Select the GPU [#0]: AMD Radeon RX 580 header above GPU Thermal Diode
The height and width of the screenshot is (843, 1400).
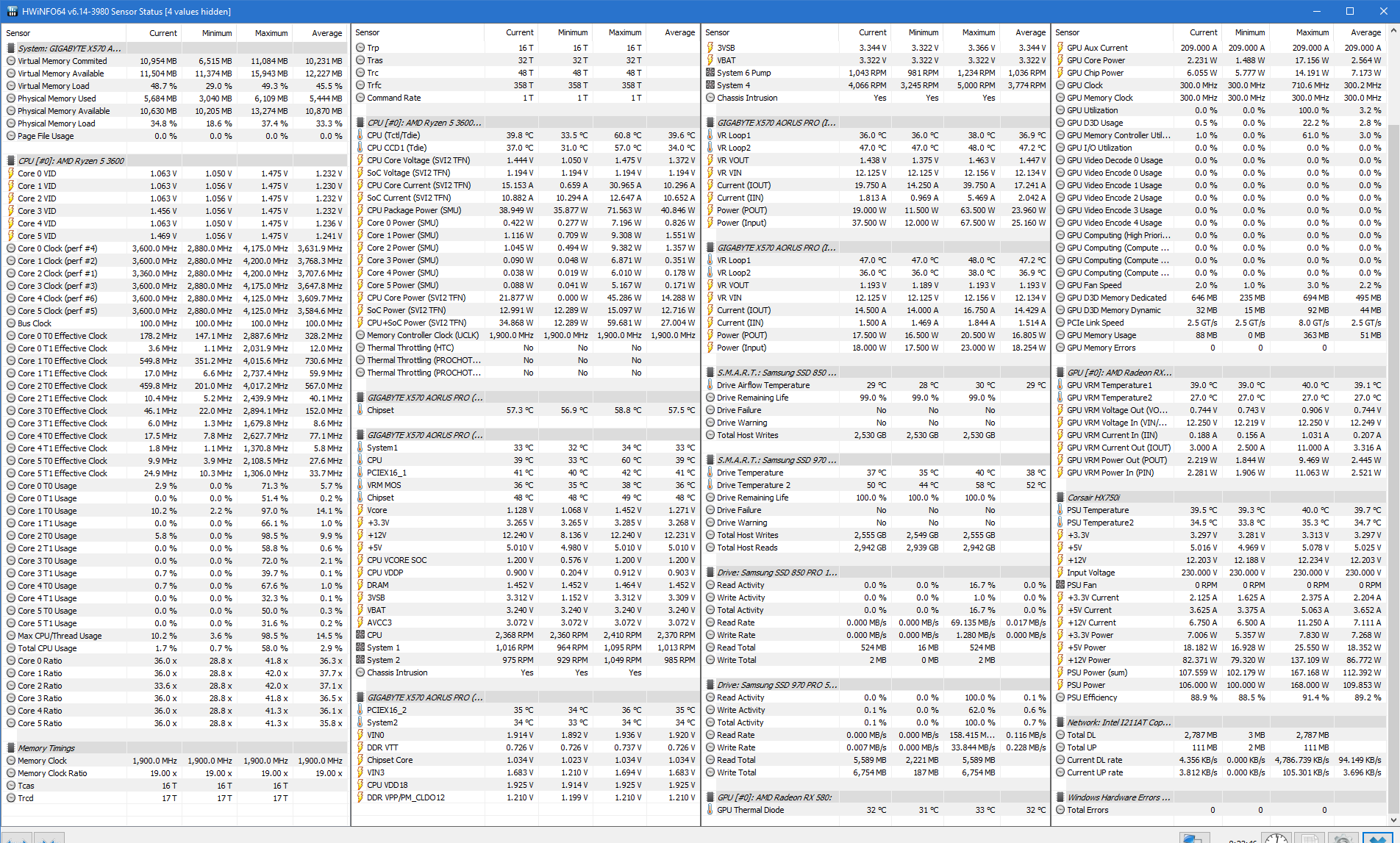pos(876,797)
